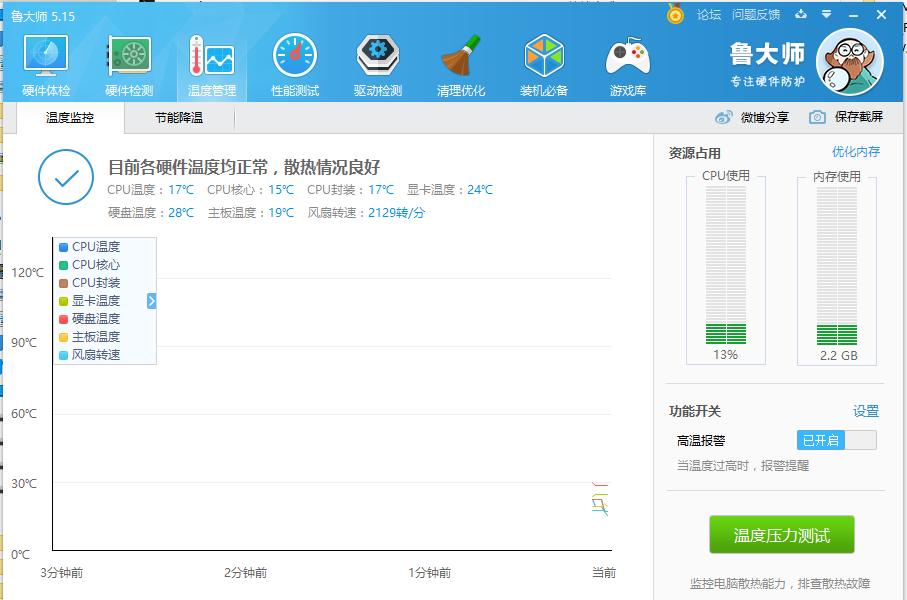Click the 鲁大师 avatar mascot picture
This screenshot has height=600, width=907.
(850, 62)
